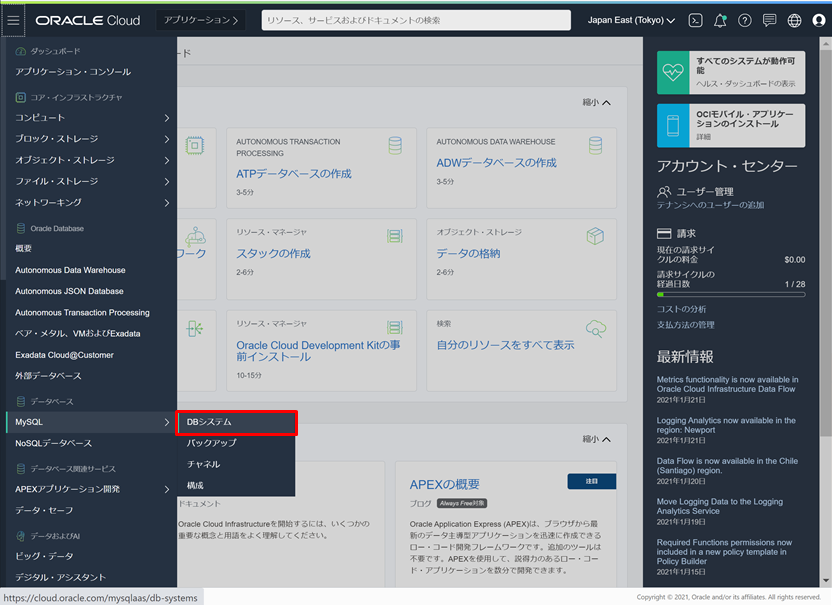Open the feedback chat icon
Screen dimensions: 832x607
(769, 20)
